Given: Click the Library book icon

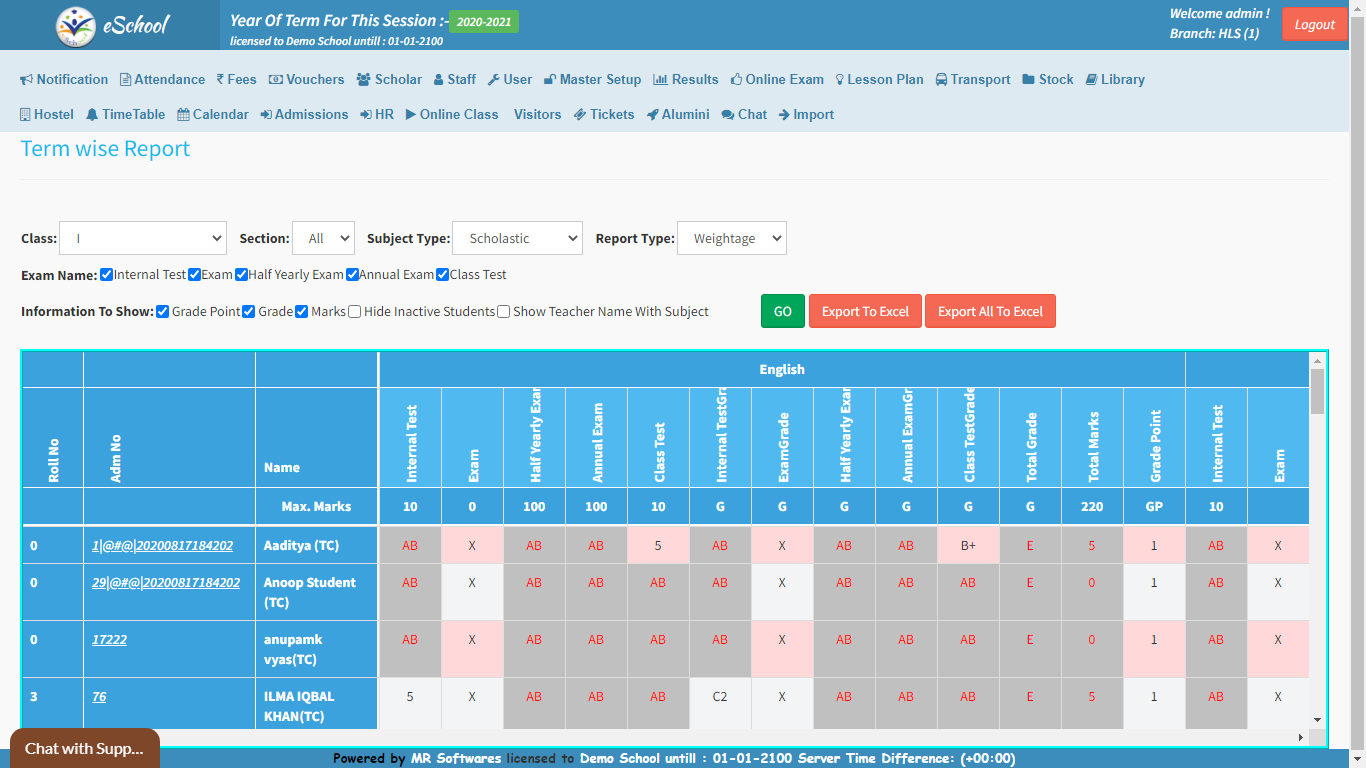Looking at the screenshot, I should tap(1091, 80).
